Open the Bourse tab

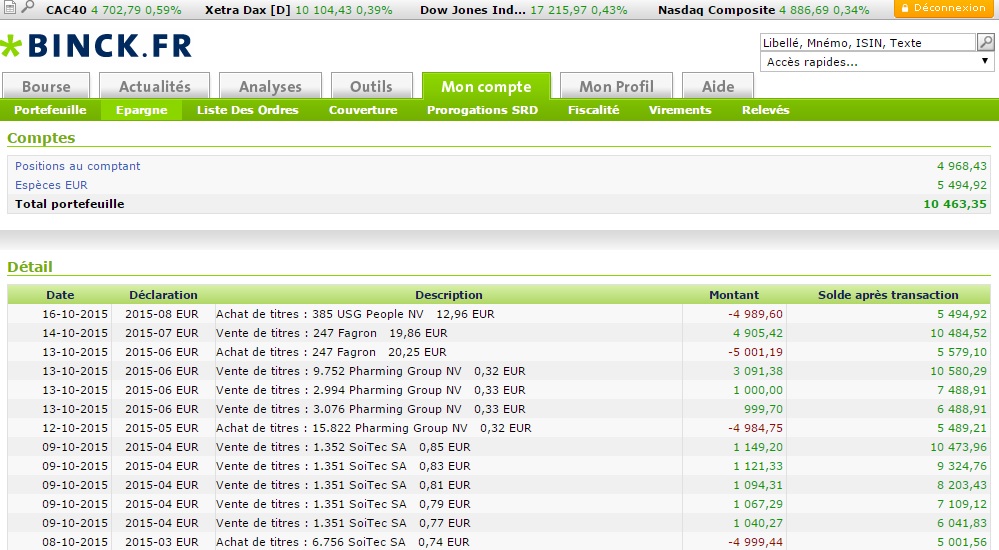coord(46,87)
